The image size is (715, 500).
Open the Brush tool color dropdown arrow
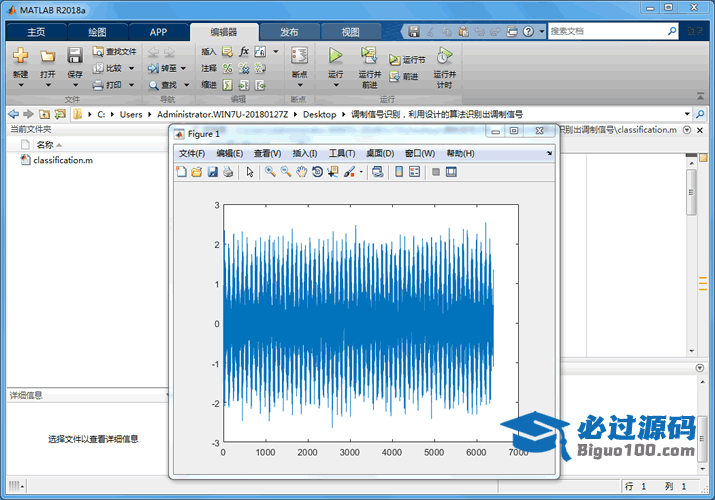coord(361,172)
